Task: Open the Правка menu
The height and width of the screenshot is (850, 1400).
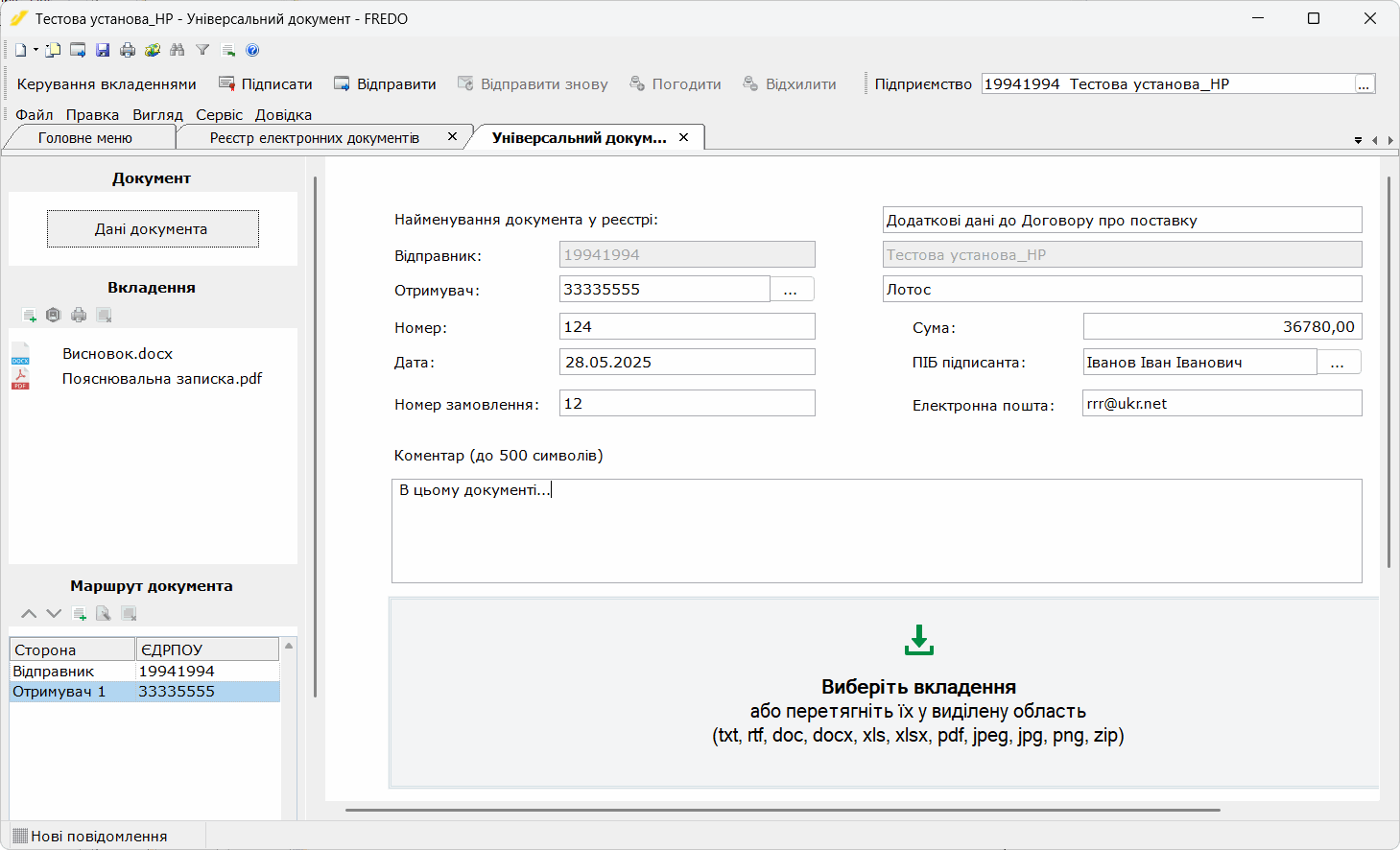Action: pos(93,115)
